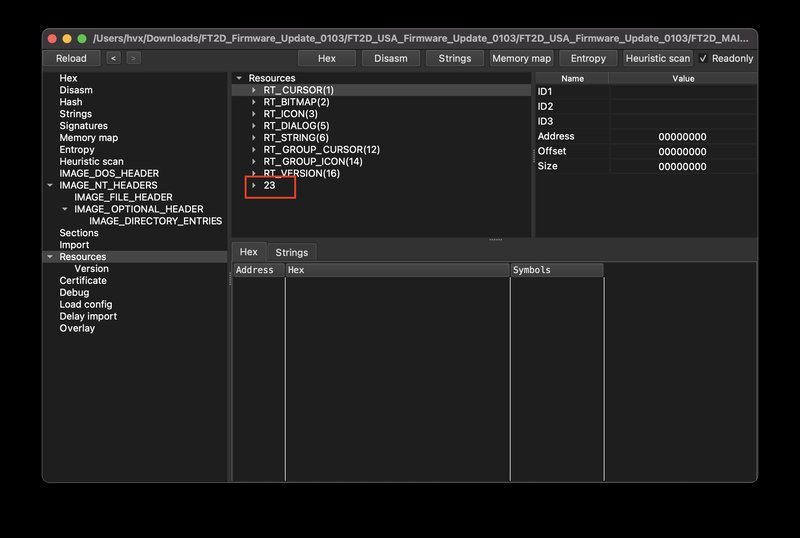The width and height of the screenshot is (800, 538).
Task: Open the Entropy toolbar button
Action: click(588, 58)
